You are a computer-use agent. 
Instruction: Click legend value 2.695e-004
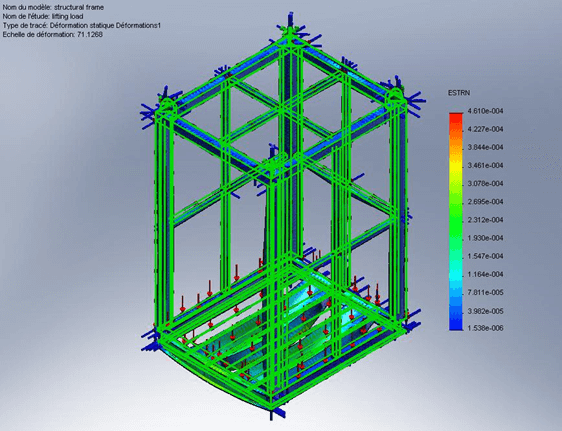pyautogui.click(x=485, y=202)
